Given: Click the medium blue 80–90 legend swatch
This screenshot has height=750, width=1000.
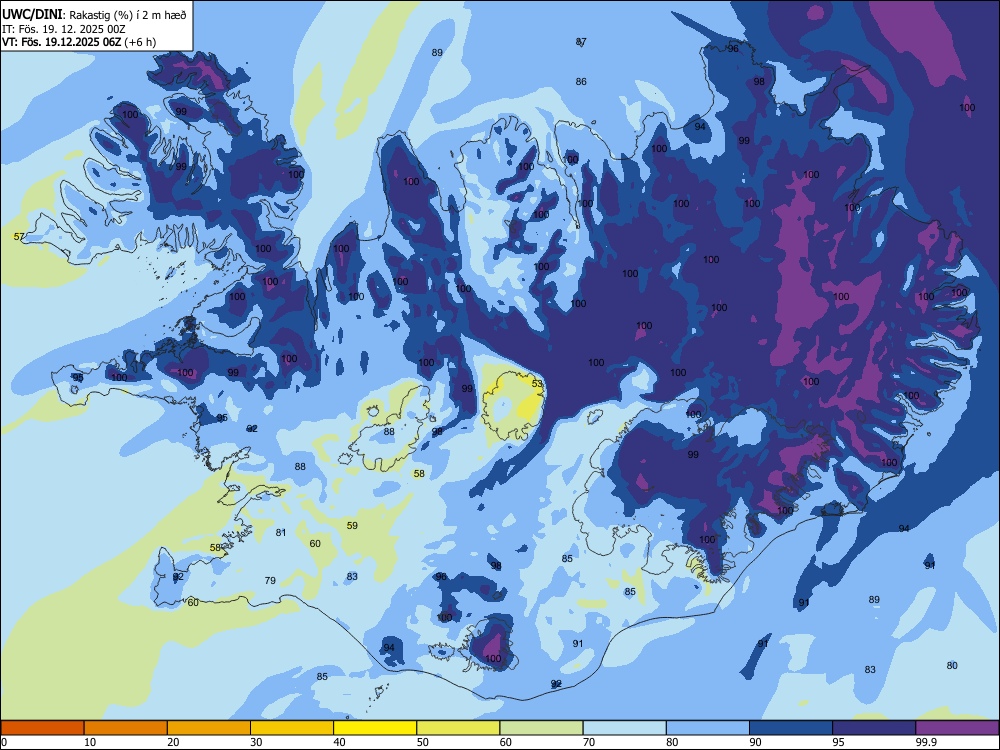Looking at the screenshot, I should [x=708, y=728].
